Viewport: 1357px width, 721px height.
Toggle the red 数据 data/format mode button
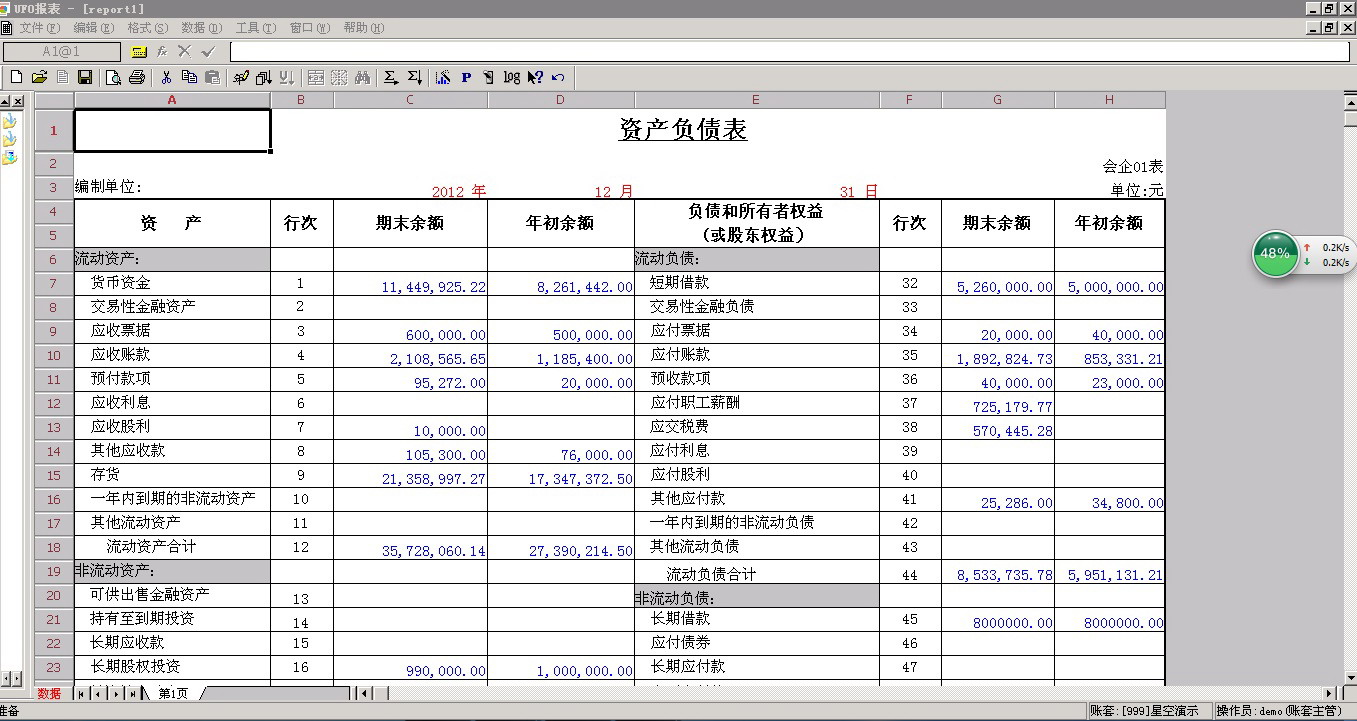pyautogui.click(x=49, y=693)
